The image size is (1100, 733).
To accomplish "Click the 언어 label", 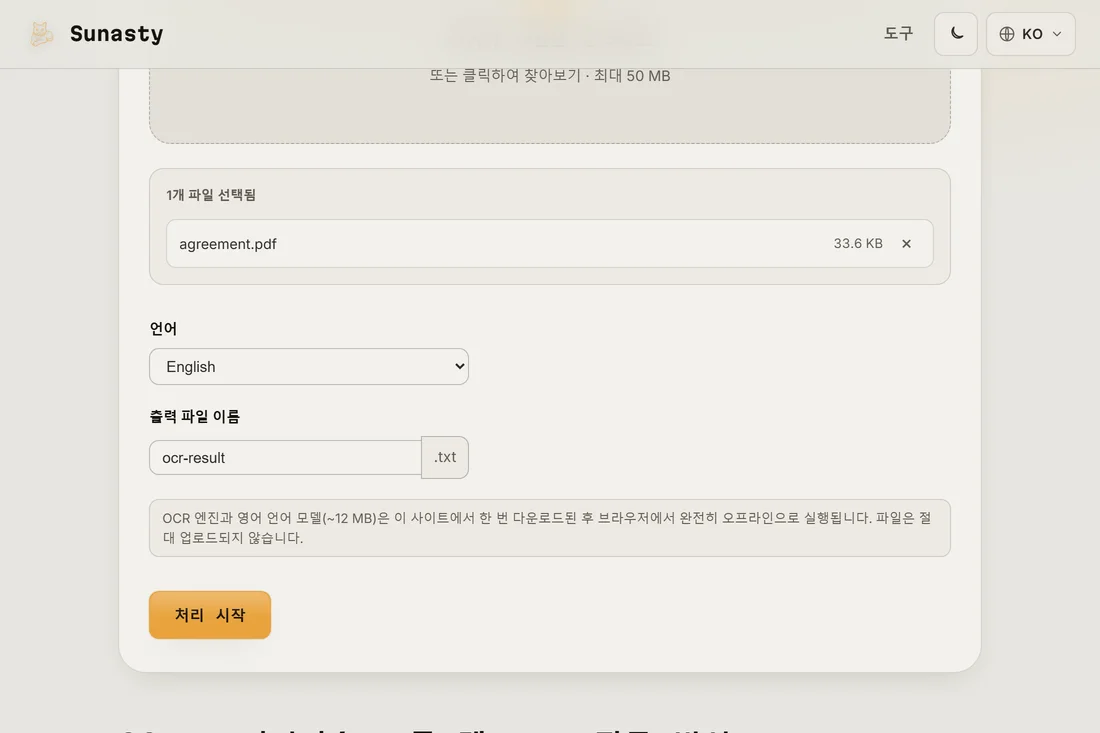I will point(163,328).
